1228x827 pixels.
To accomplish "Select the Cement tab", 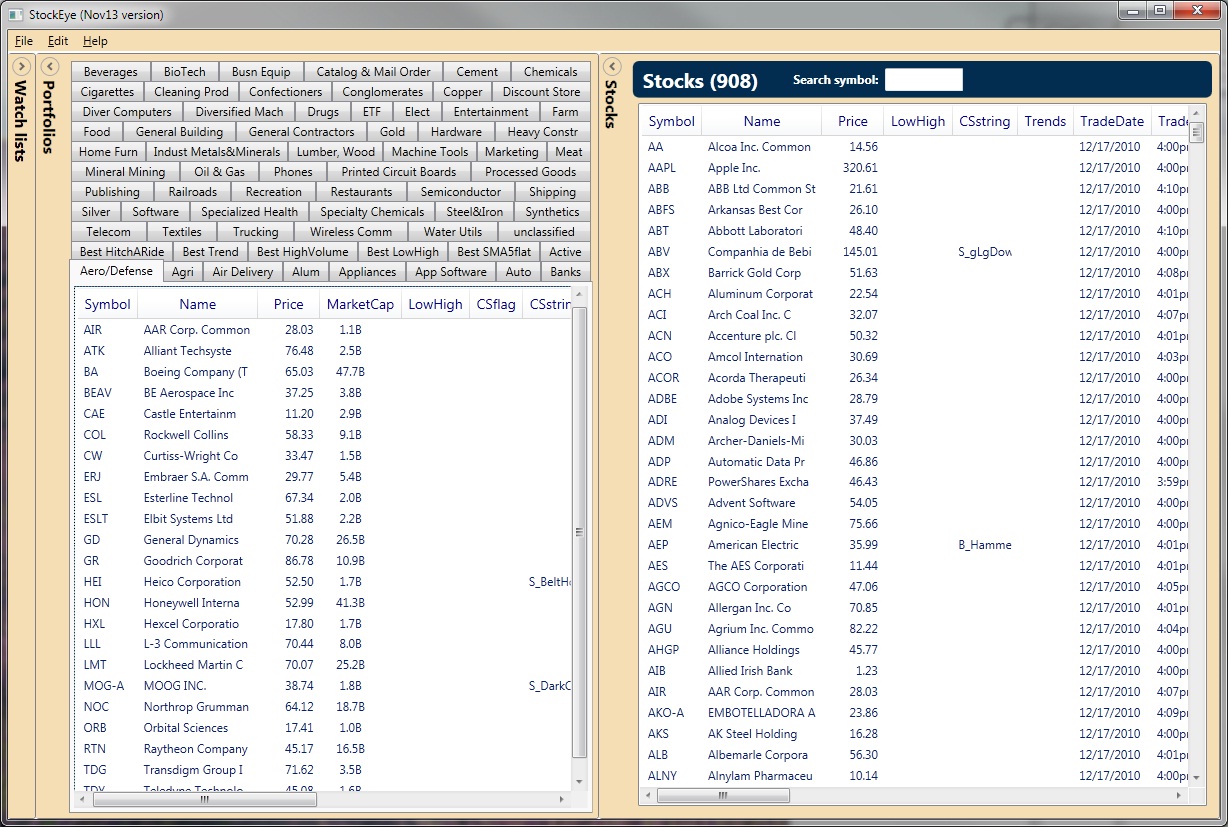I will click(x=477, y=72).
